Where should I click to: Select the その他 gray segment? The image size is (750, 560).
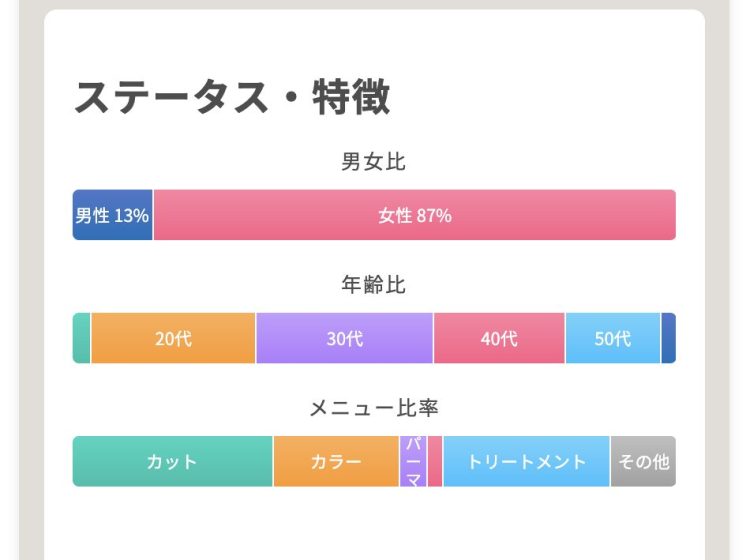tap(643, 461)
